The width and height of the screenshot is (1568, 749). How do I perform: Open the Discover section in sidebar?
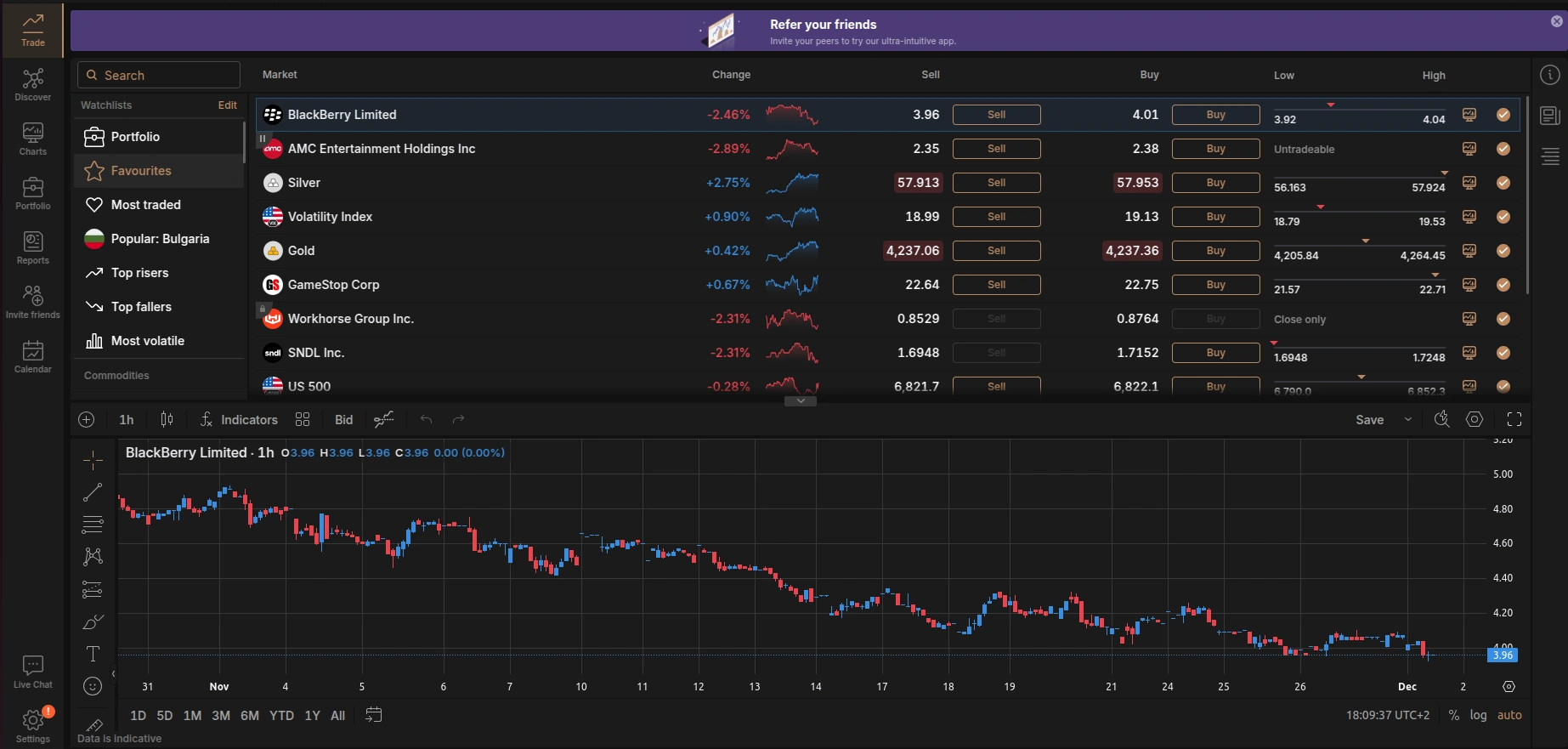click(x=33, y=85)
